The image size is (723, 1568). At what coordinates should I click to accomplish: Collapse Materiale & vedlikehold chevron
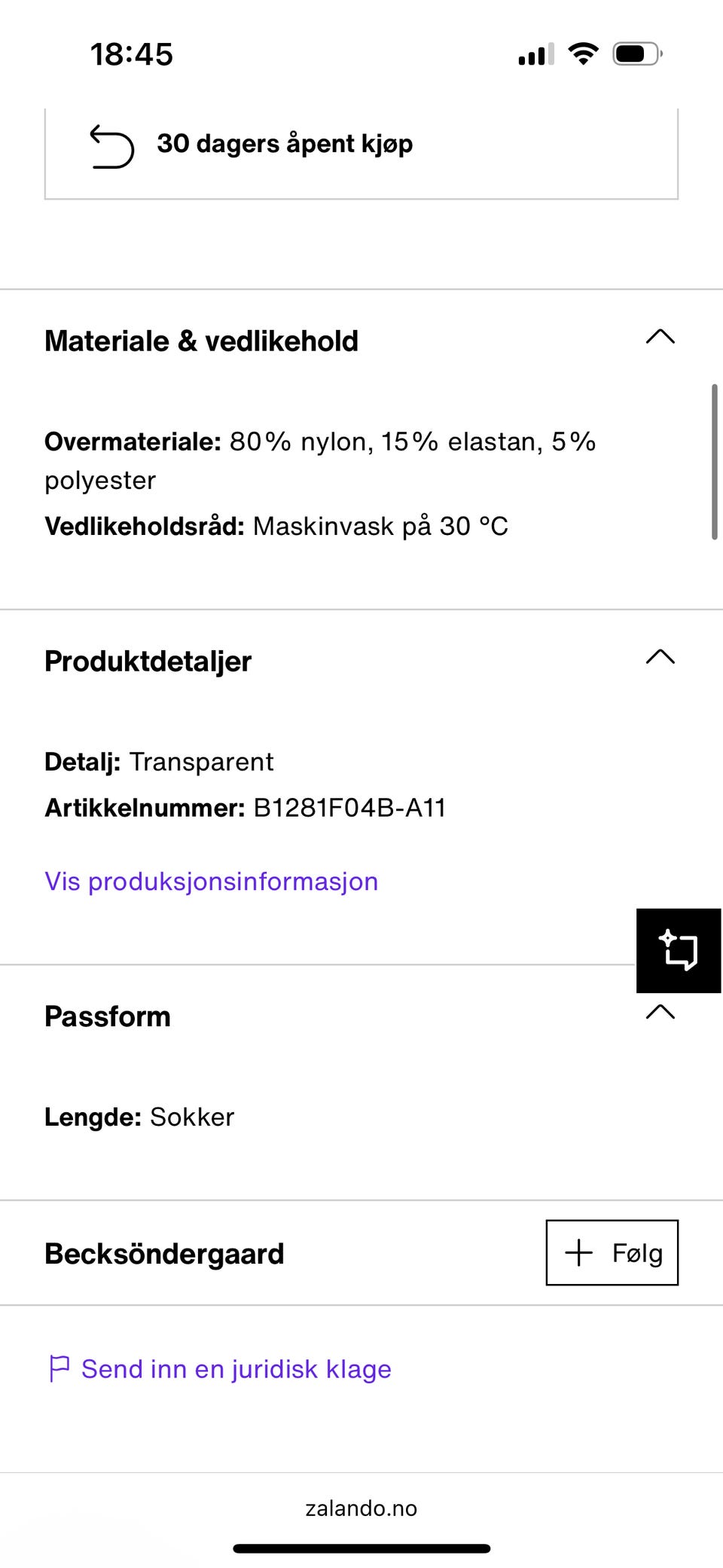click(x=660, y=337)
